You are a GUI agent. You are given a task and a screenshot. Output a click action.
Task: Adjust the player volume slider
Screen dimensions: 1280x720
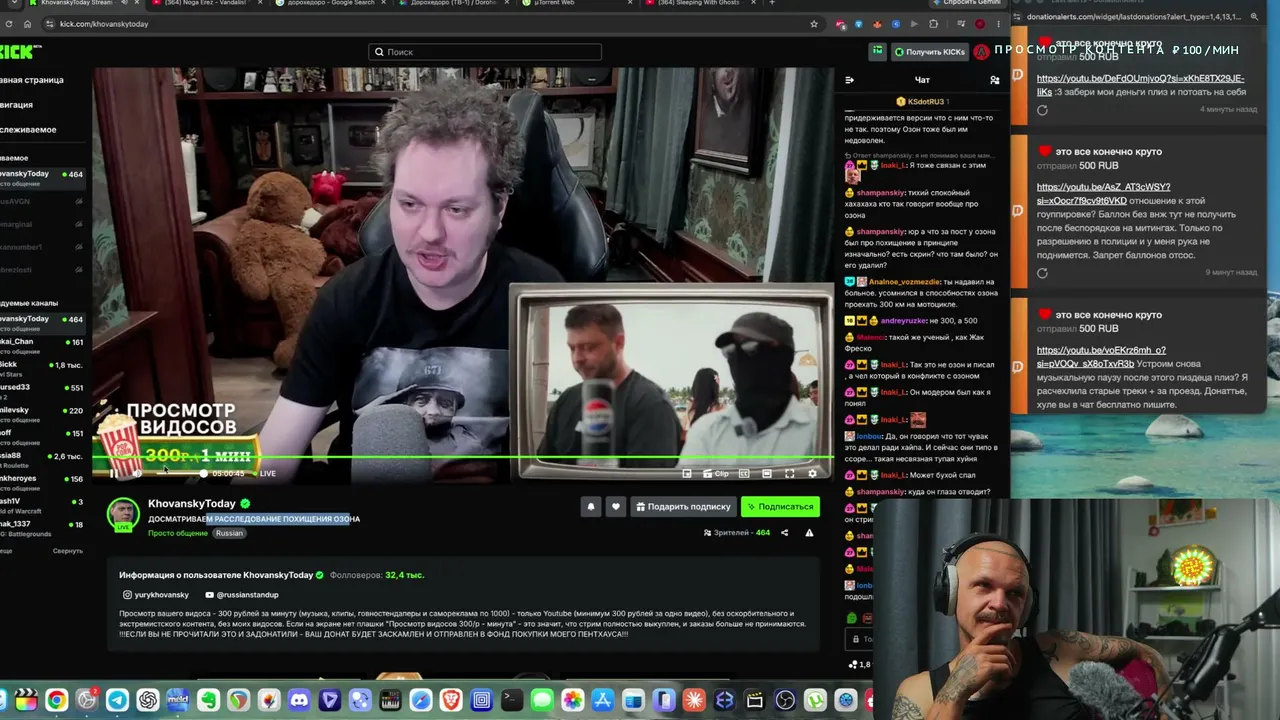(180, 473)
